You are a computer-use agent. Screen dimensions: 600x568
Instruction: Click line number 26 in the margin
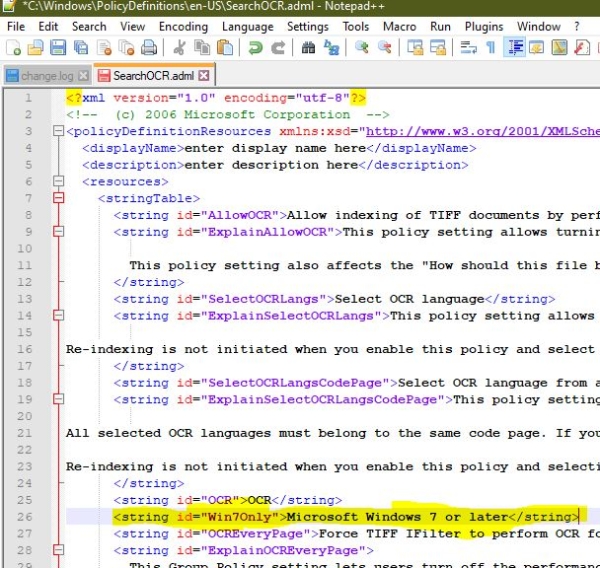pos(24,517)
